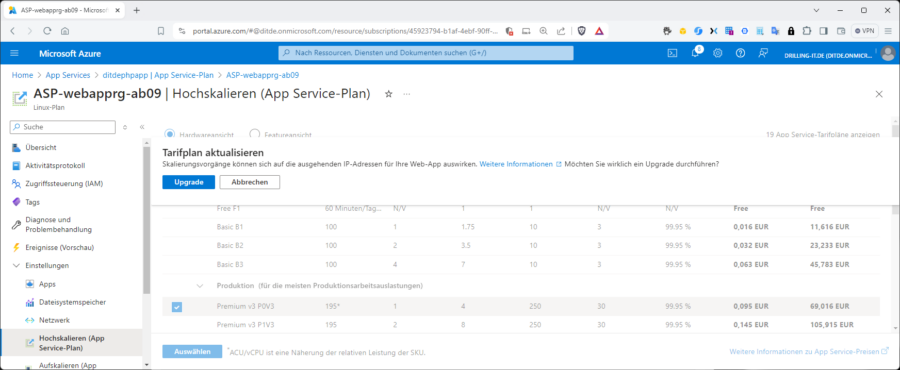
Task: Collapse the sidebar with double chevron
Action: pos(142,127)
